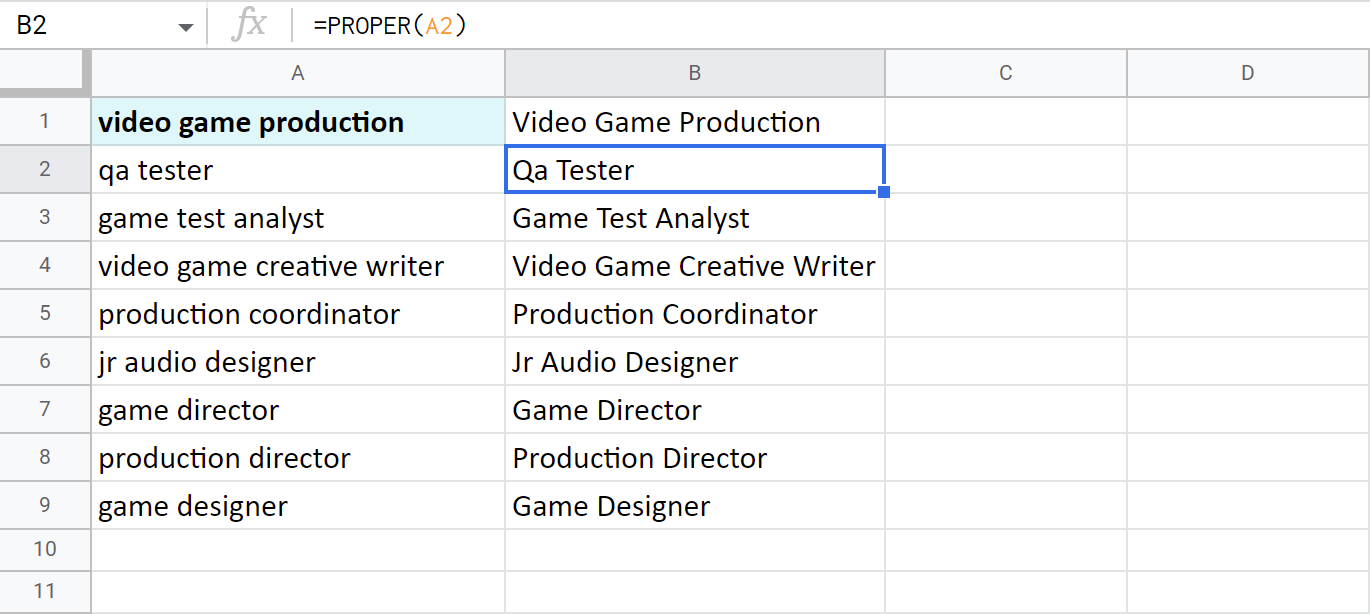Click the Name Box showing B2

[x=90, y=26]
